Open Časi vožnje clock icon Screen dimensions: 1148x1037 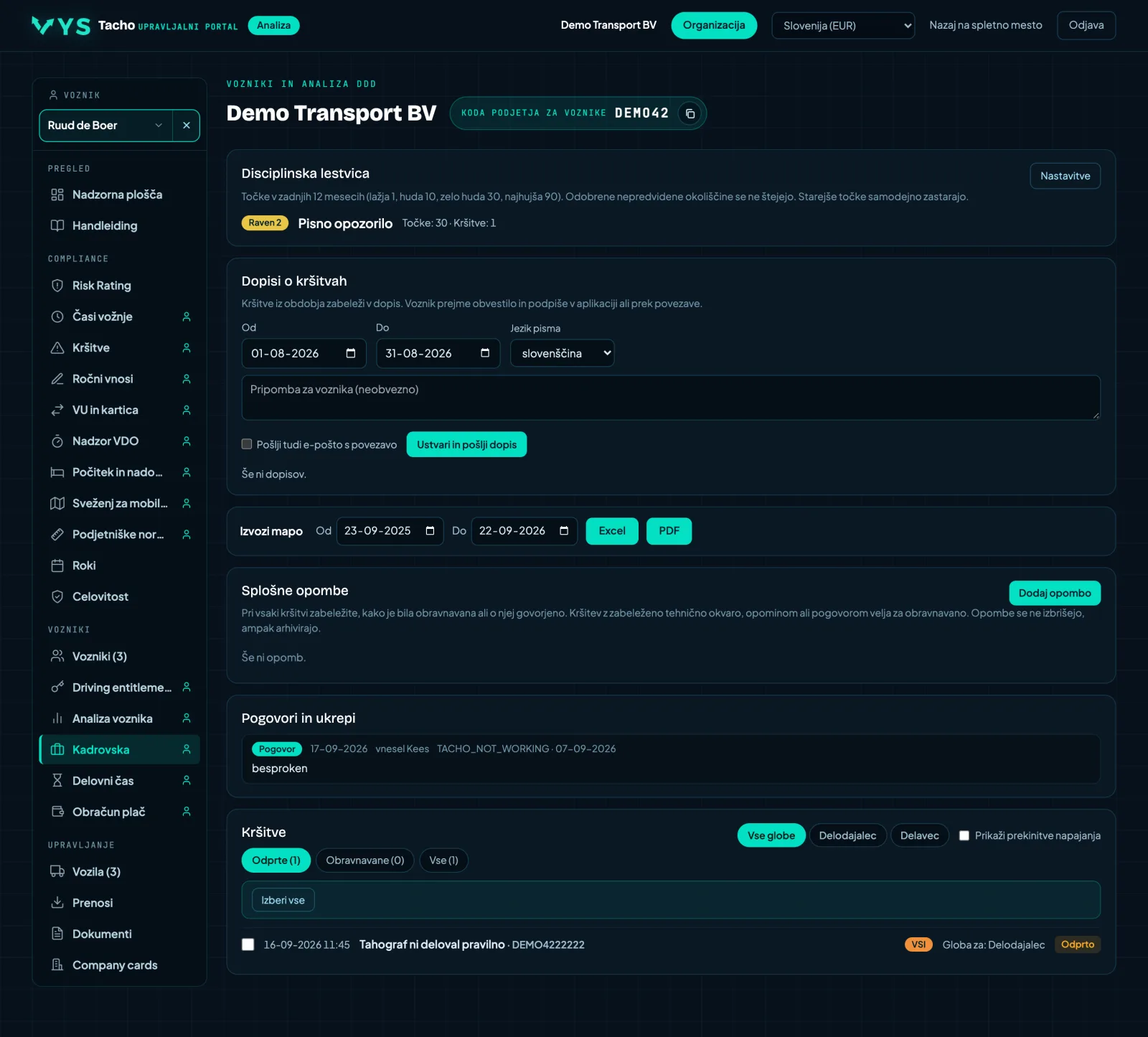tap(57, 316)
